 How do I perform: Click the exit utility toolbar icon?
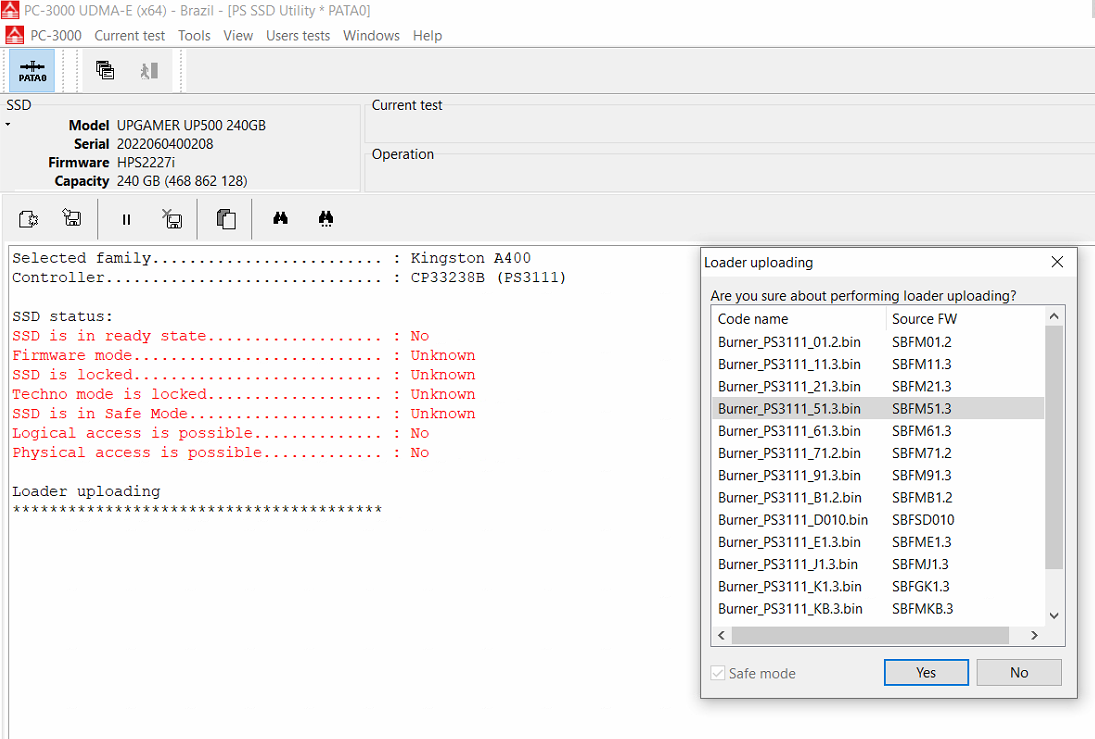click(149, 71)
